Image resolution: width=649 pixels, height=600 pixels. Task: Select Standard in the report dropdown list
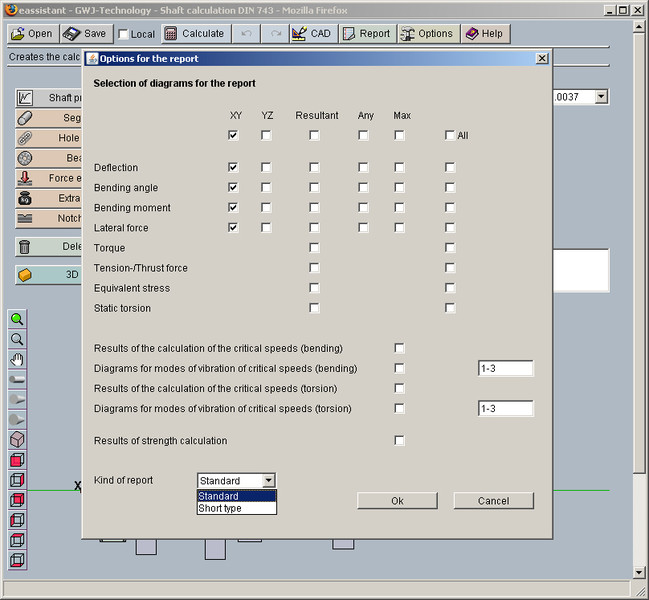236,496
